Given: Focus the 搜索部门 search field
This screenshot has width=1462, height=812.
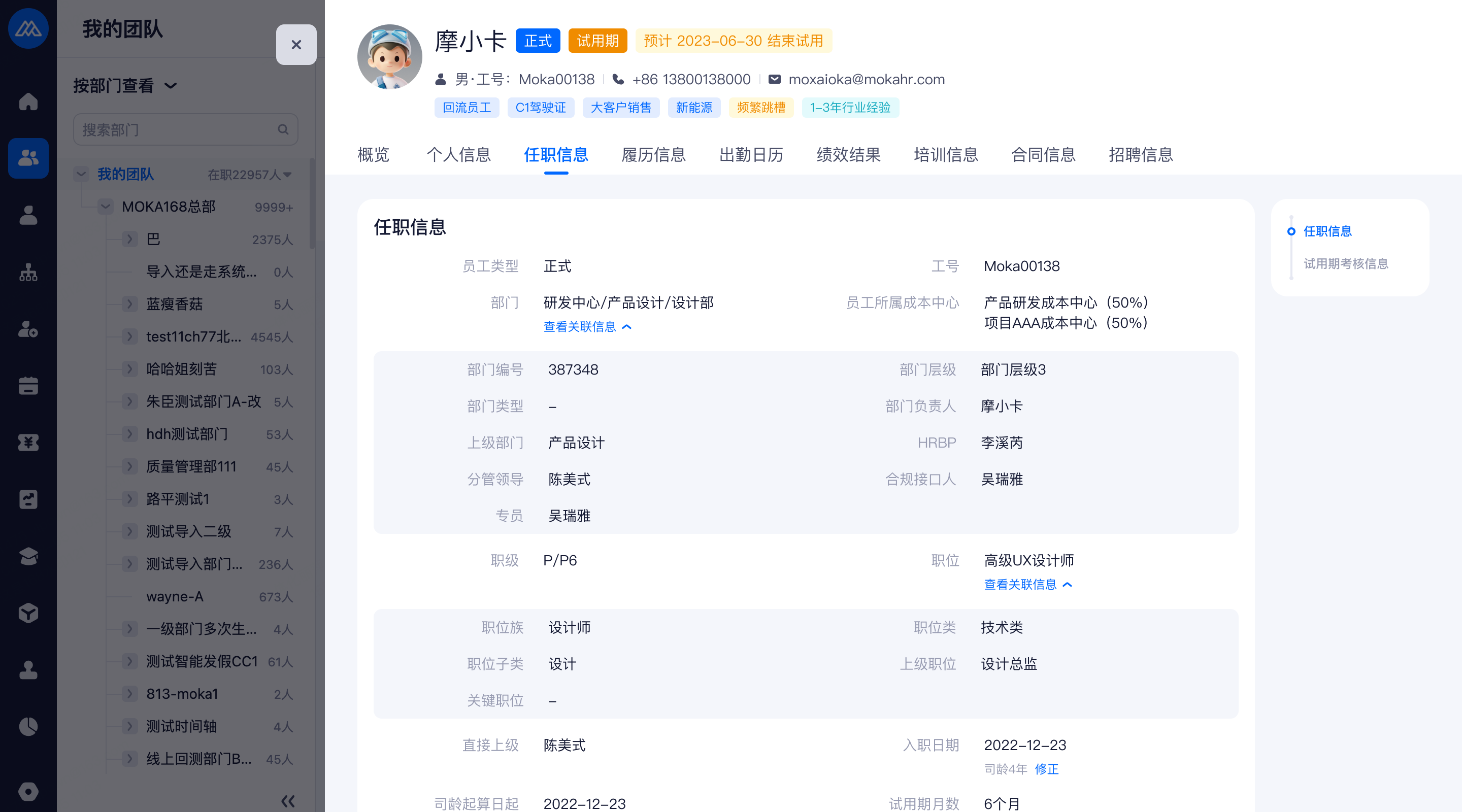Looking at the screenshot, I should click(x=186, y=130).
